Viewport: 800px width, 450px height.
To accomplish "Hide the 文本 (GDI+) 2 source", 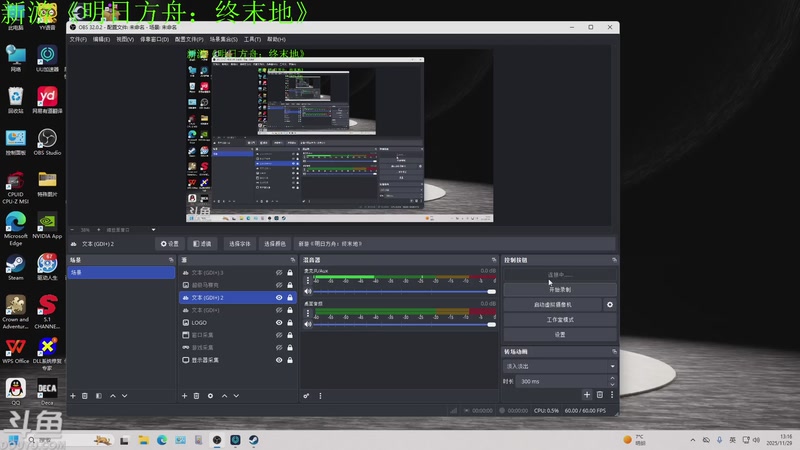I will pyautogui.click(x=279, y=297).
